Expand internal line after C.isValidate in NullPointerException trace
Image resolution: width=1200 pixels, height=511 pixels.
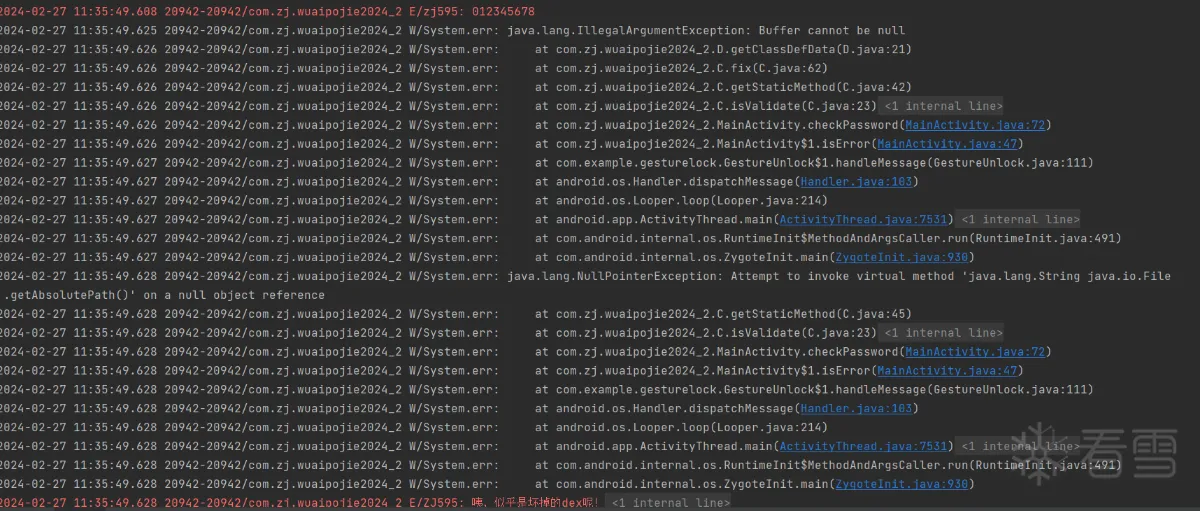coord(942,333)
